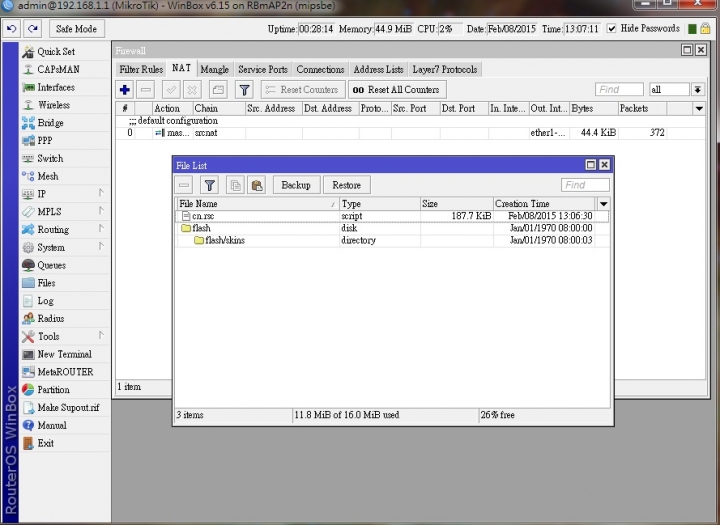Open the Address Lists tab

tap(378, 69)
